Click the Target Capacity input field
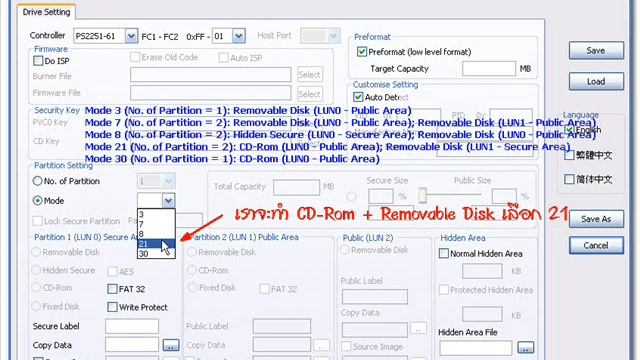The height and width of the screenshot is (360, 640). 489,69
